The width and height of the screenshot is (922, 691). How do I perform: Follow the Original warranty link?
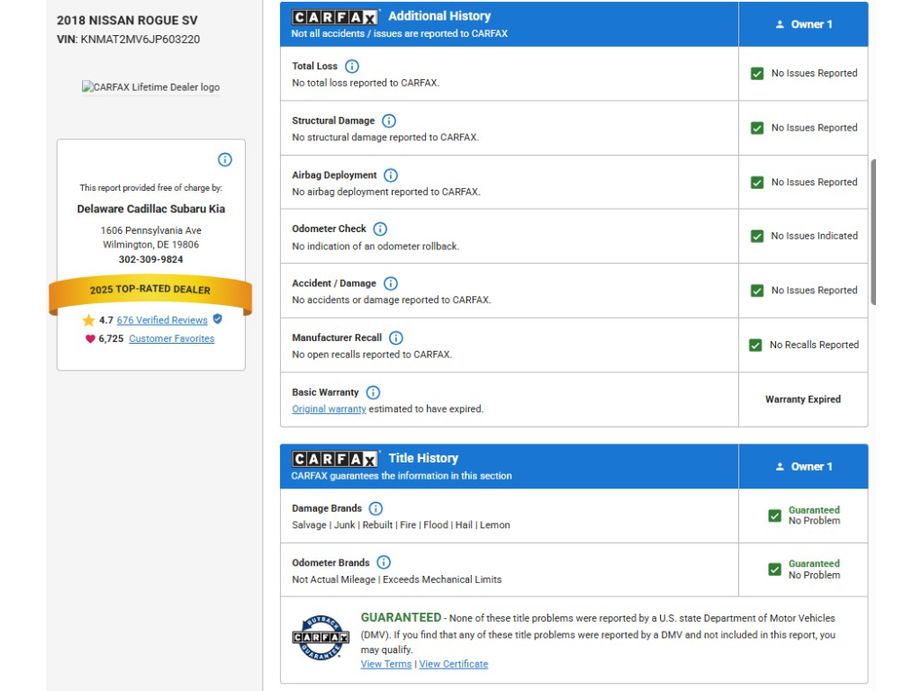coord(329,409)
